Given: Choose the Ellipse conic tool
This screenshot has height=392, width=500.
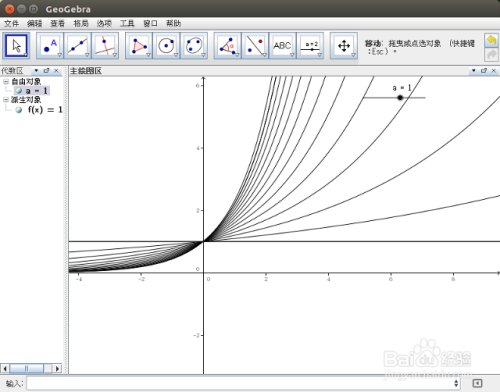Looking at the screenshot, I should coord(194,46).
